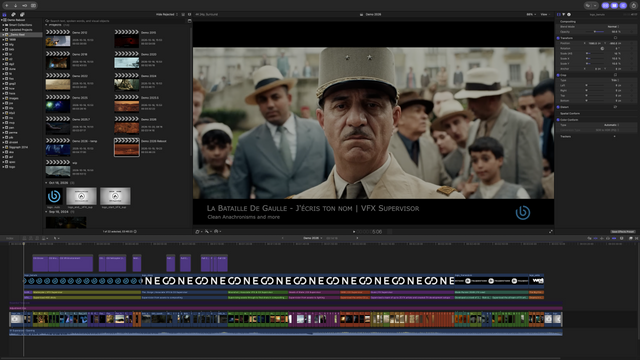Open the Crop Type Trim dropdown
The width and height of the screenshot is (640, 360).
tap(615, 80)
